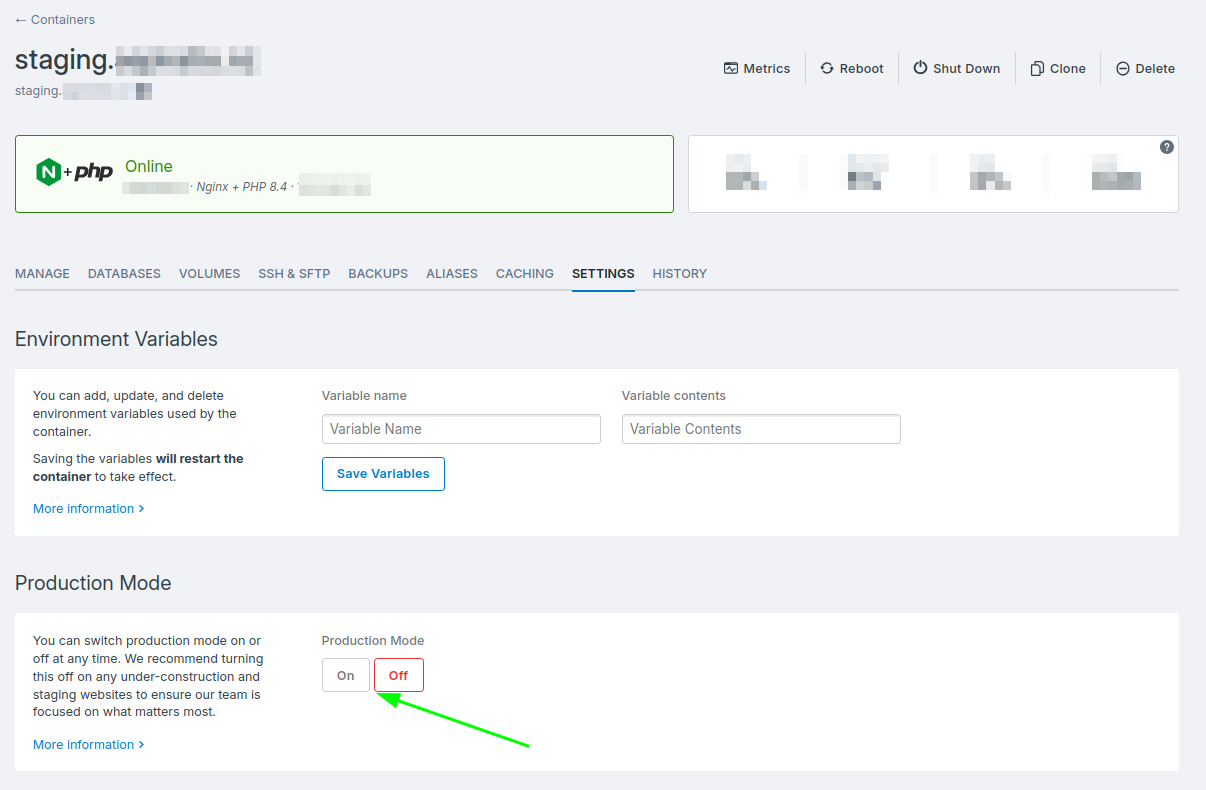Click the Nginx + PHP logo
Viewport: 1206px width, 790px height.
pos(74,172)
